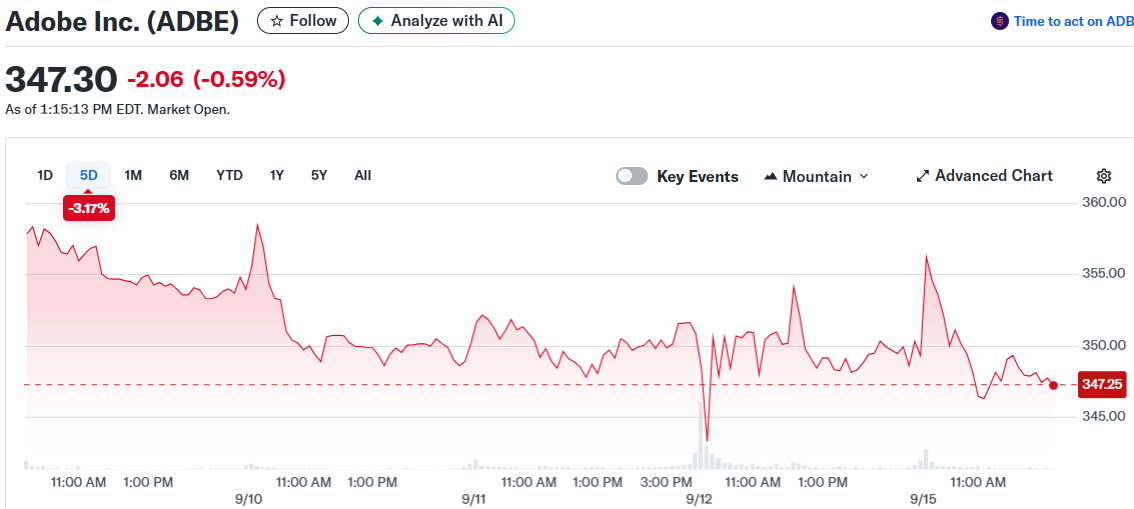1134x509 pixels.
Task: Select the 1M time range tab
Action: point(133,175)
